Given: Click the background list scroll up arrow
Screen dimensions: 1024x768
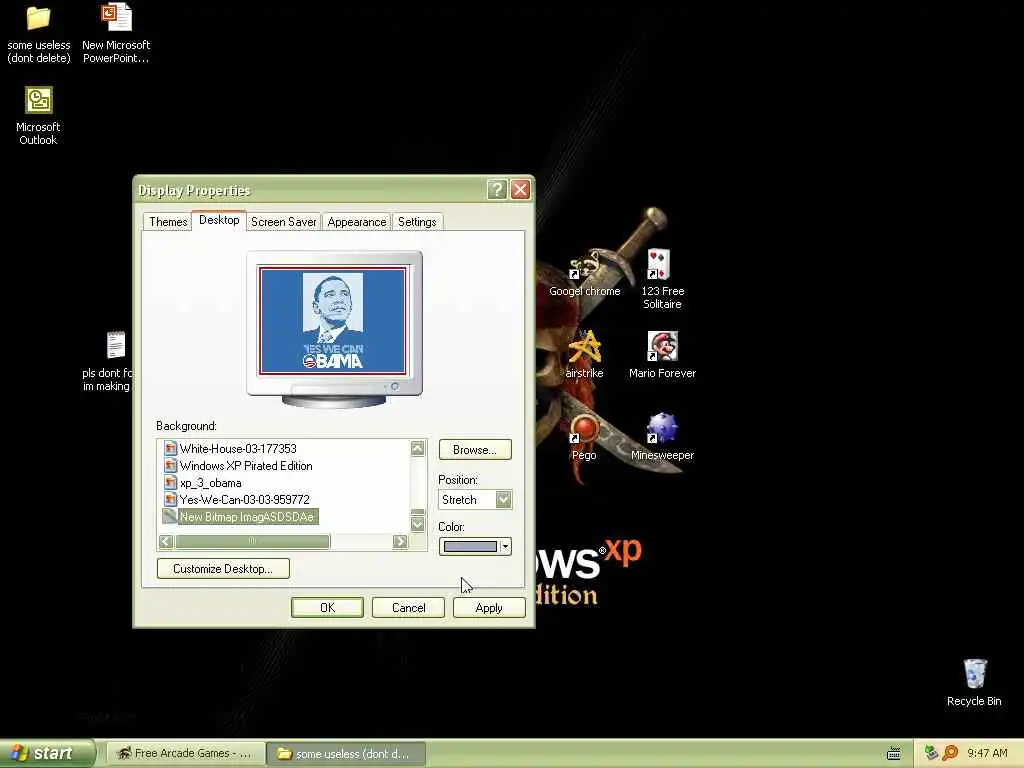Looking at the screenshot, I should click(418, 448).
